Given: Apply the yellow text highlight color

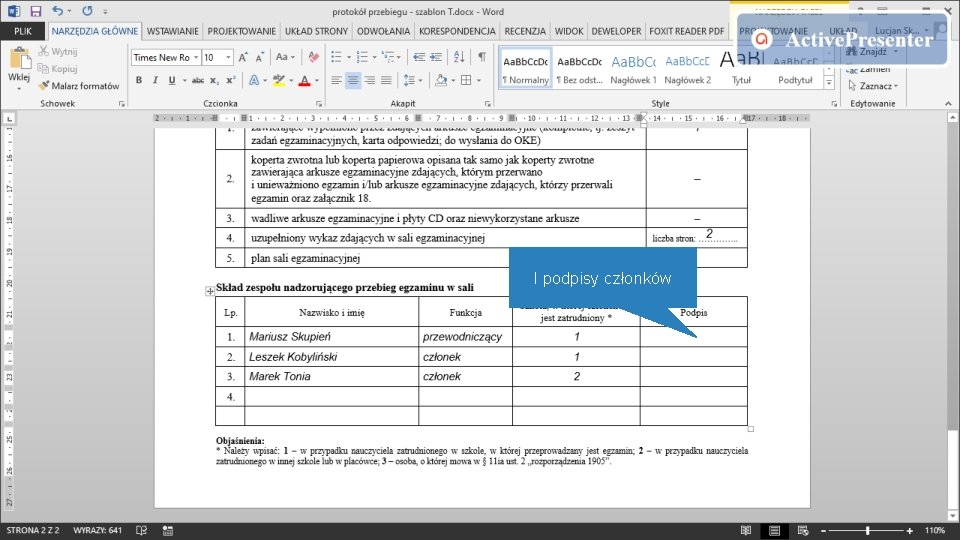Looking at the screenshot, I should (279, 80).
